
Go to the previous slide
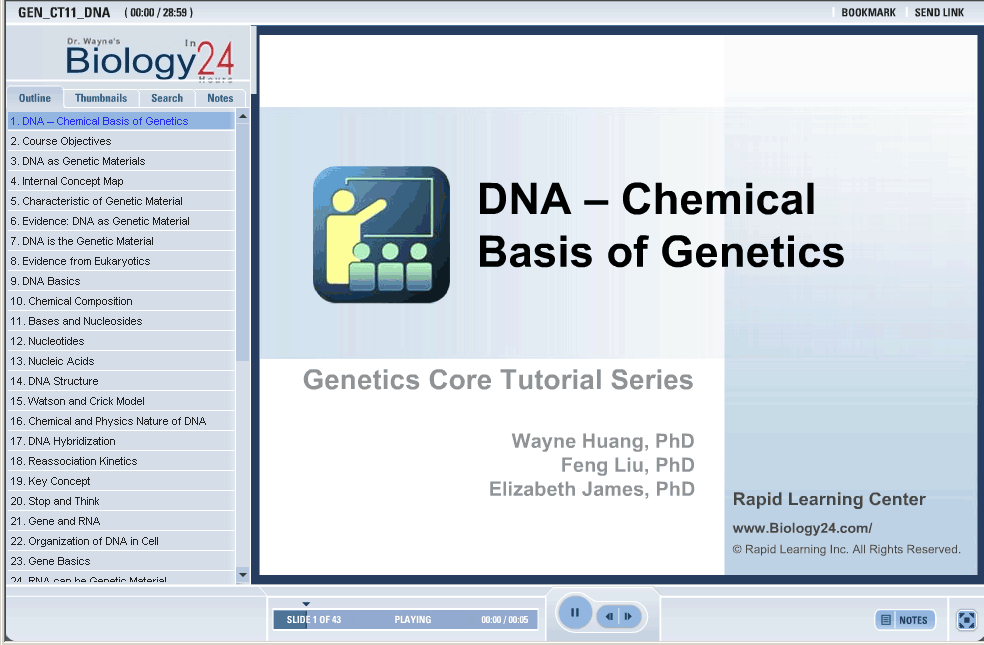tap(609, 617)
